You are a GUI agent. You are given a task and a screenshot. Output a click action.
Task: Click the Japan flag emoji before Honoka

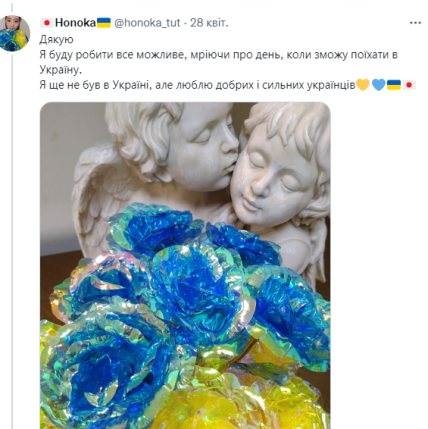[x=47, y=23]
